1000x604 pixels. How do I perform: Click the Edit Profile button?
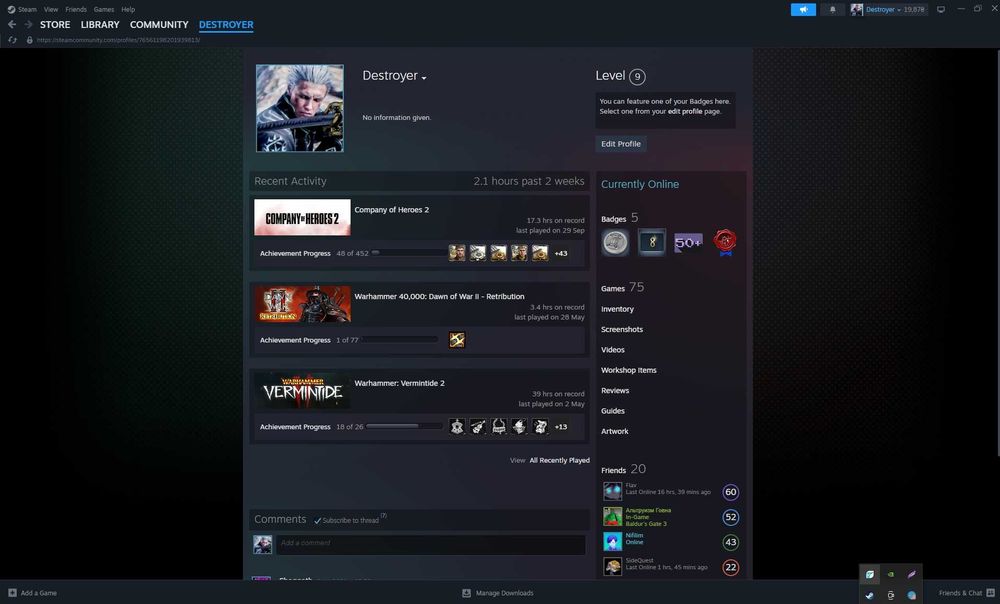(621, 144)
